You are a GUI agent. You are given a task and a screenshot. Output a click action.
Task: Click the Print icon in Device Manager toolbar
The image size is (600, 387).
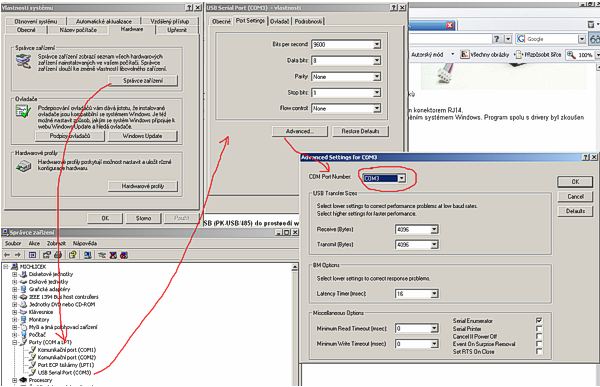58,255
